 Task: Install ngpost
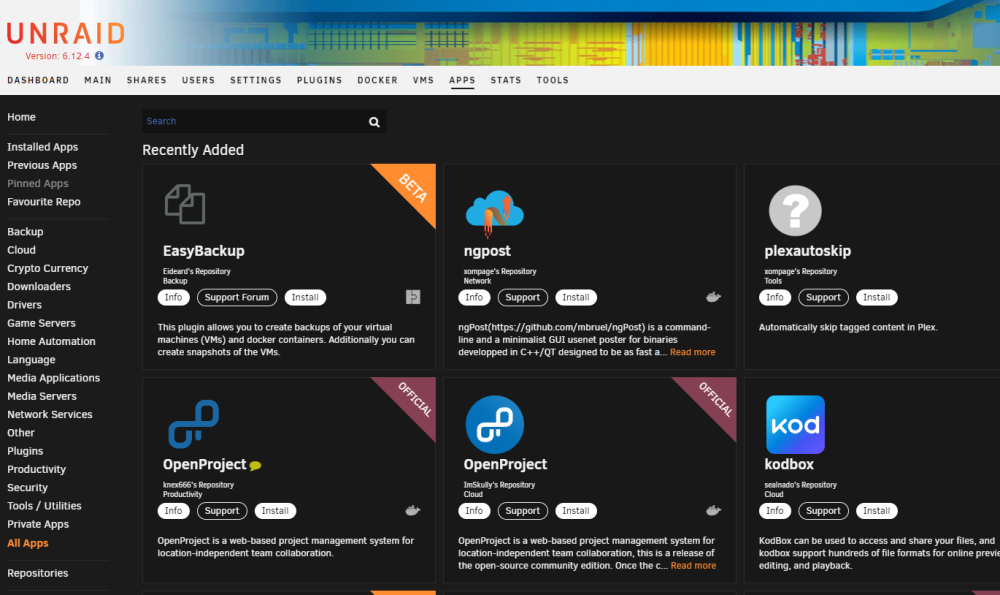[576, 297]
